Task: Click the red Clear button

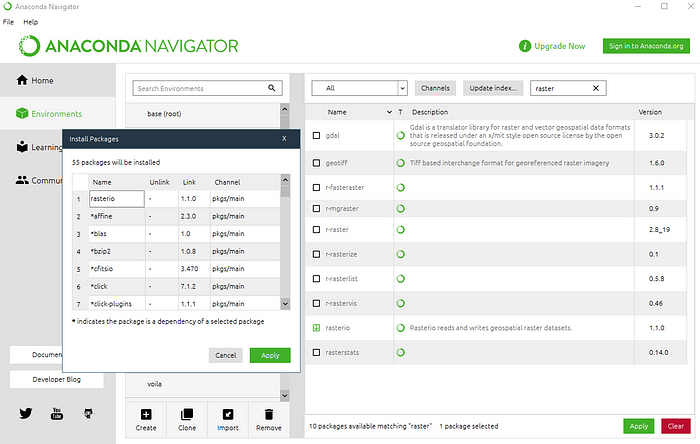Action: point(676,426)
